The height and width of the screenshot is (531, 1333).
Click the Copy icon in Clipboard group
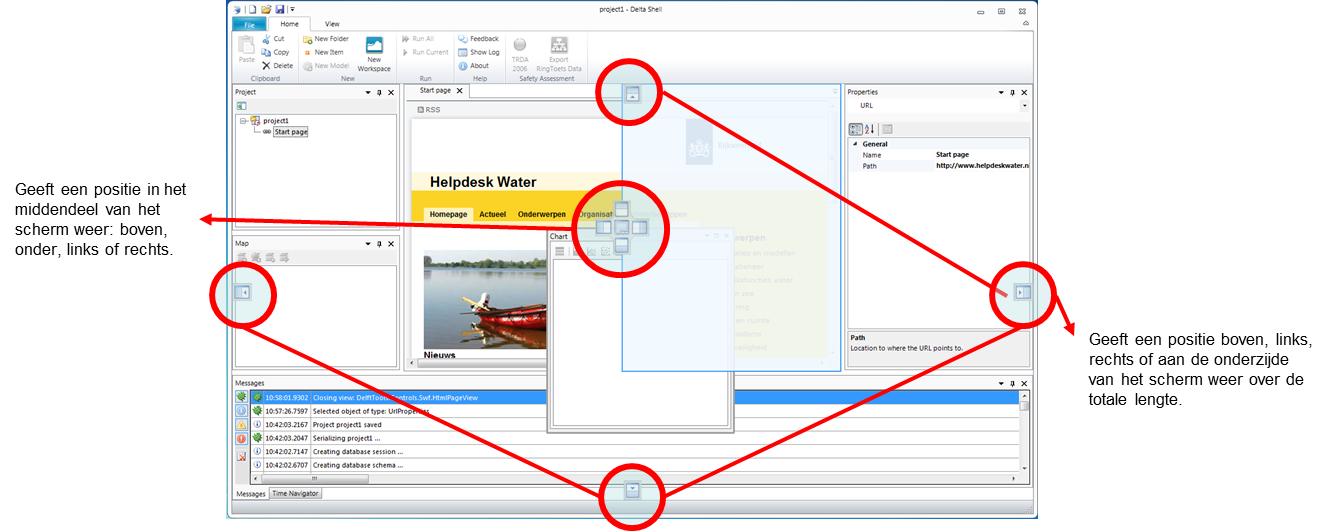(x=267, y=52)
